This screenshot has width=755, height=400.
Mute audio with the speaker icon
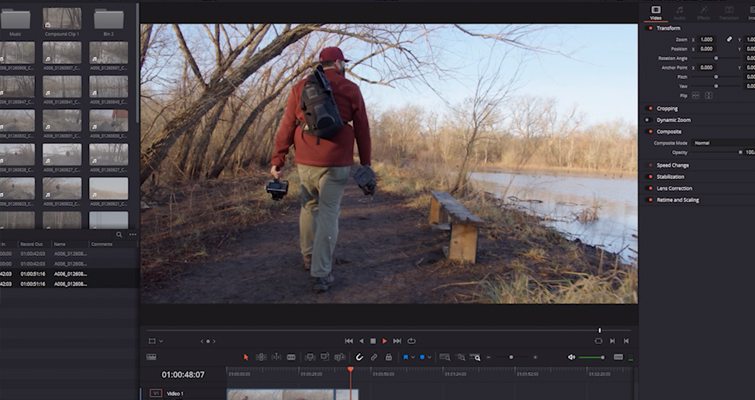pos(572,357)
